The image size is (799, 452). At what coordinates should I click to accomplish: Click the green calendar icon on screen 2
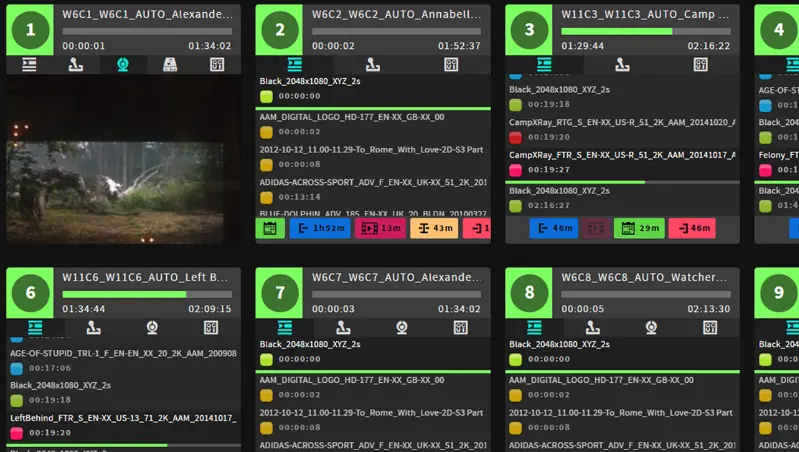coord(269,229)
